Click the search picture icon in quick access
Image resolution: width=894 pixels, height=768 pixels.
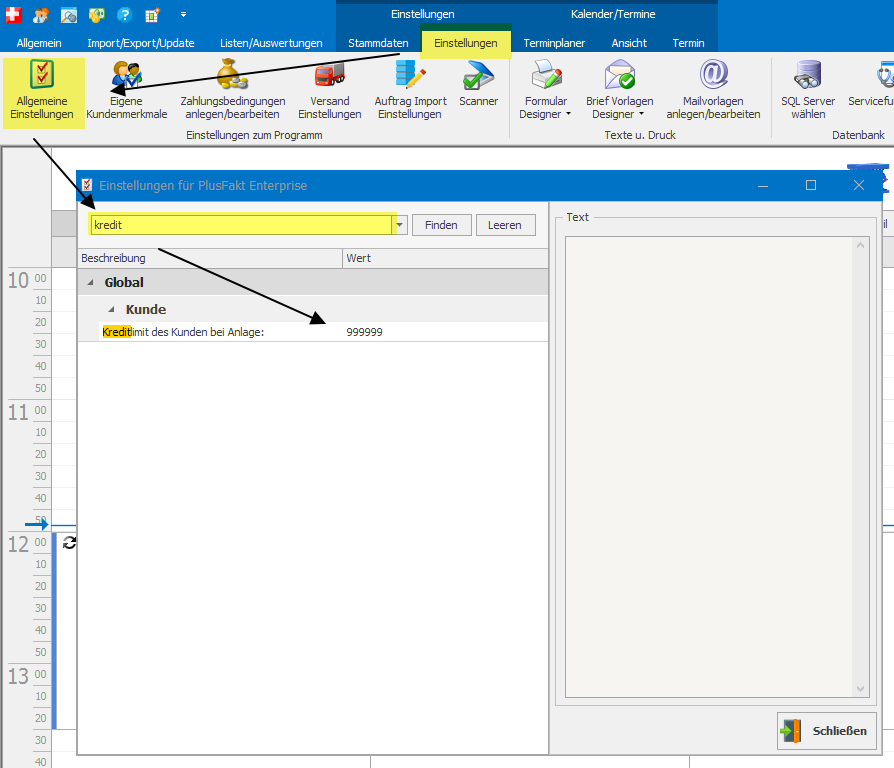point(68,15)
